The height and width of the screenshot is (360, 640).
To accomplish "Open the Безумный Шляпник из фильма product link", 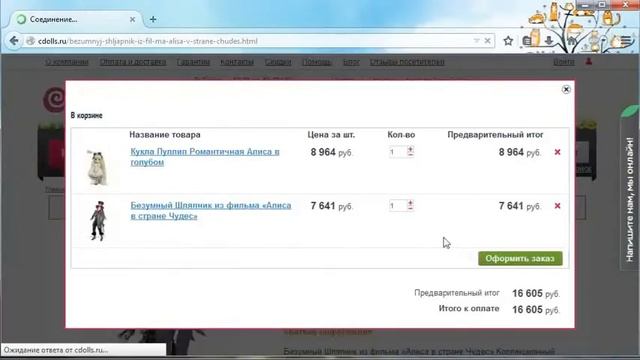I will 211,211.
